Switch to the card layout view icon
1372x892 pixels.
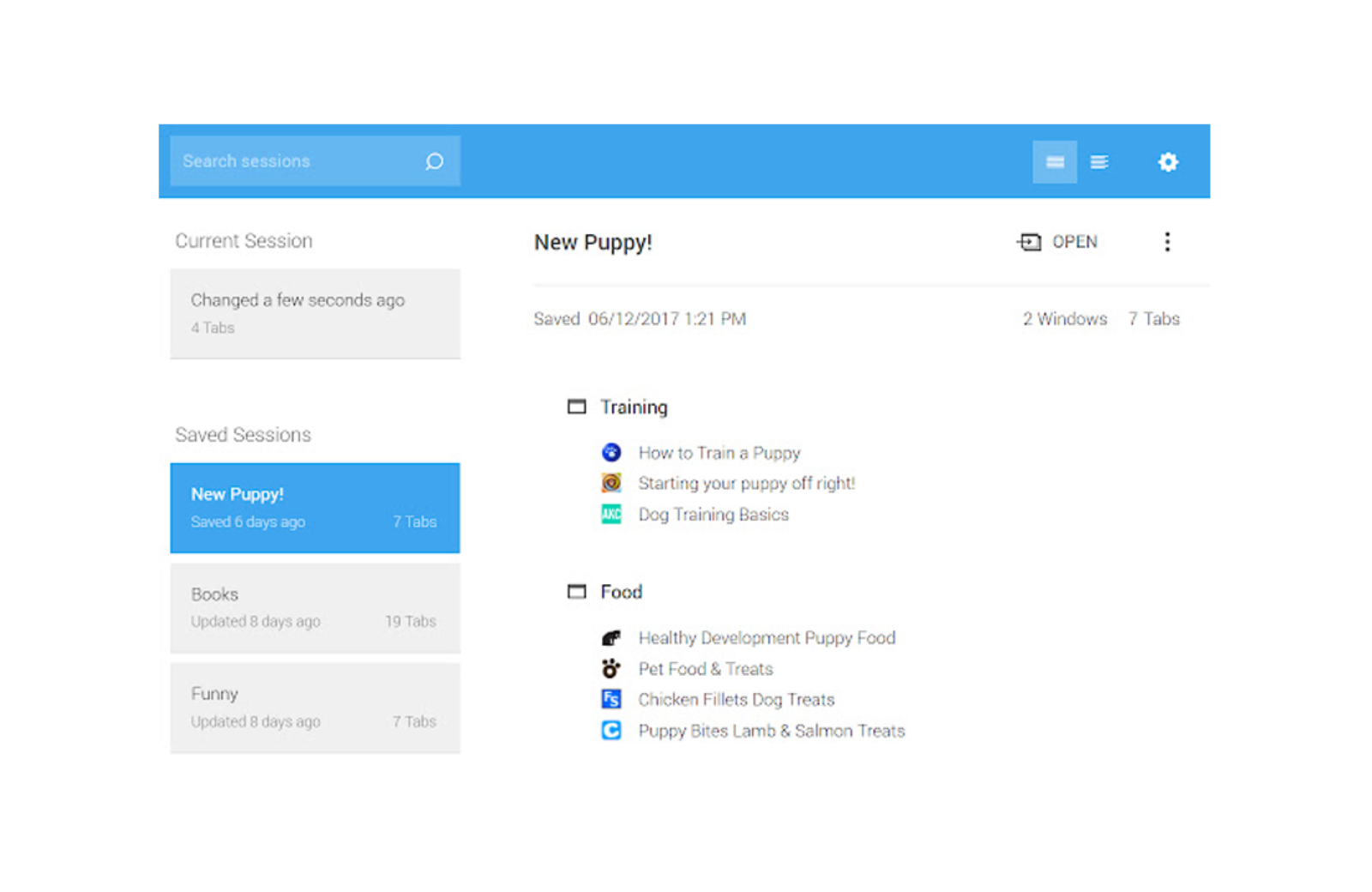[1055, 161]
